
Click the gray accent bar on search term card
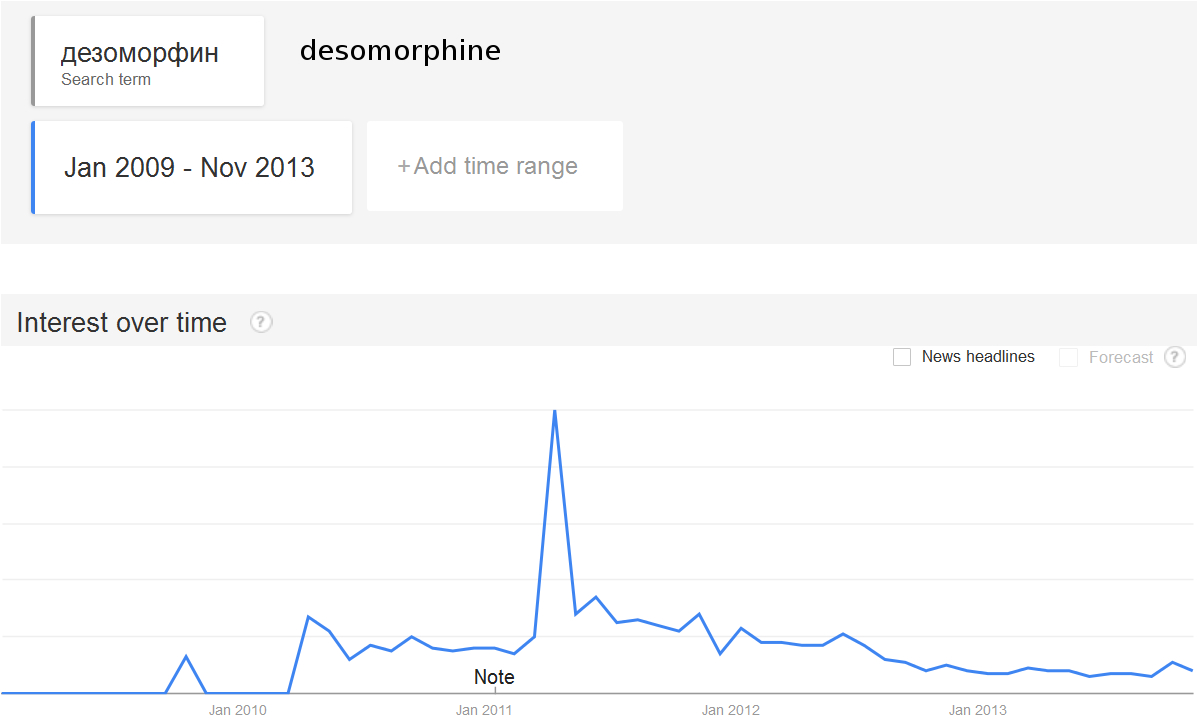33,61
